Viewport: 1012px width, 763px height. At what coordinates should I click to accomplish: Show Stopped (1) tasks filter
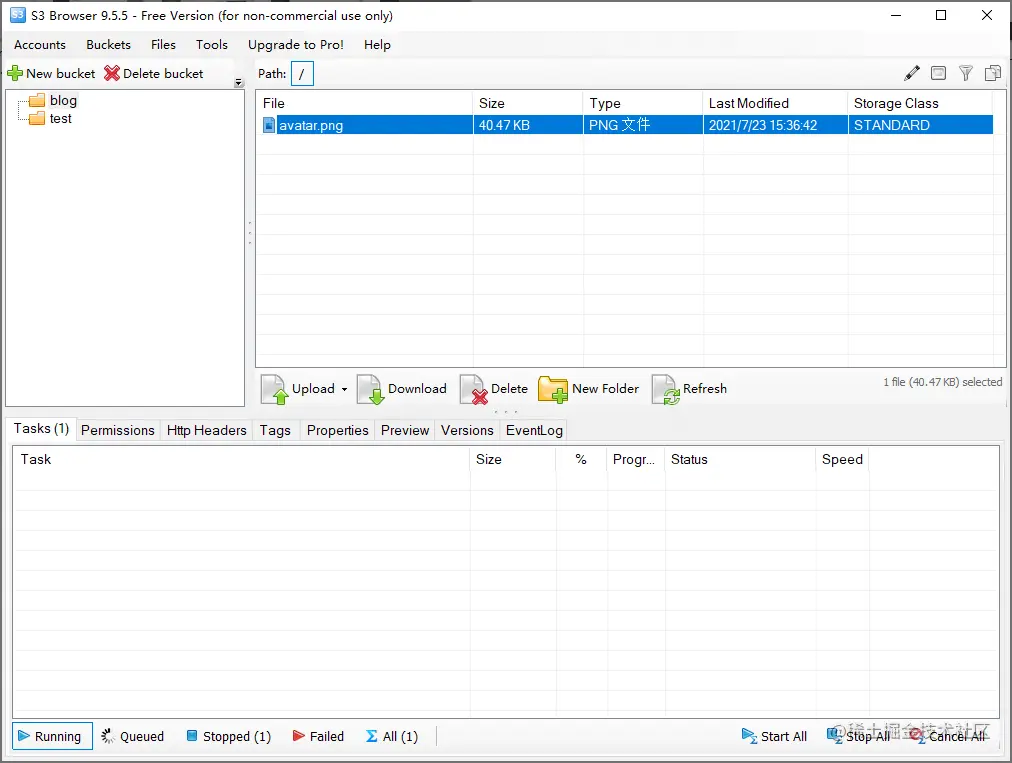click(x=228, y=736)
